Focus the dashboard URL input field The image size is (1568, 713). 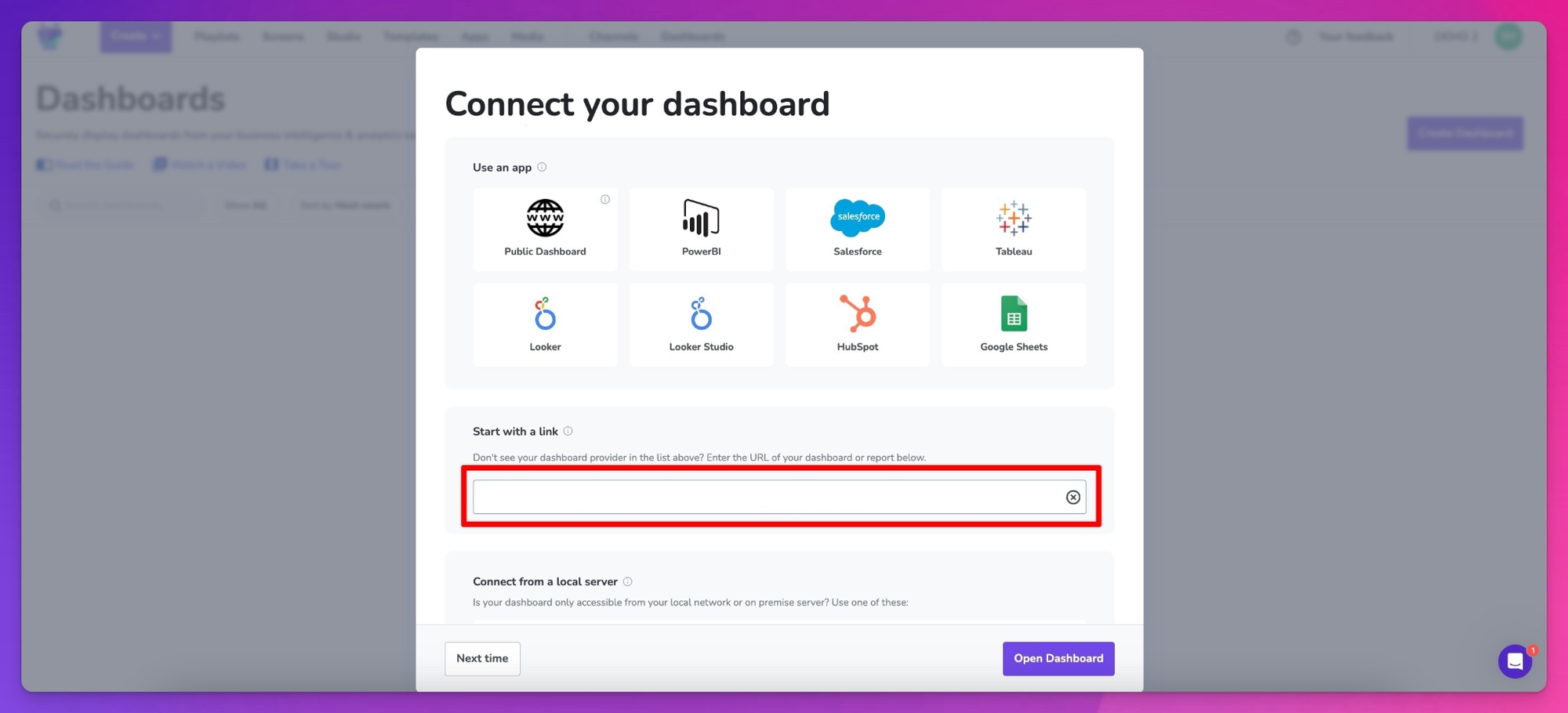click(768, 498)
